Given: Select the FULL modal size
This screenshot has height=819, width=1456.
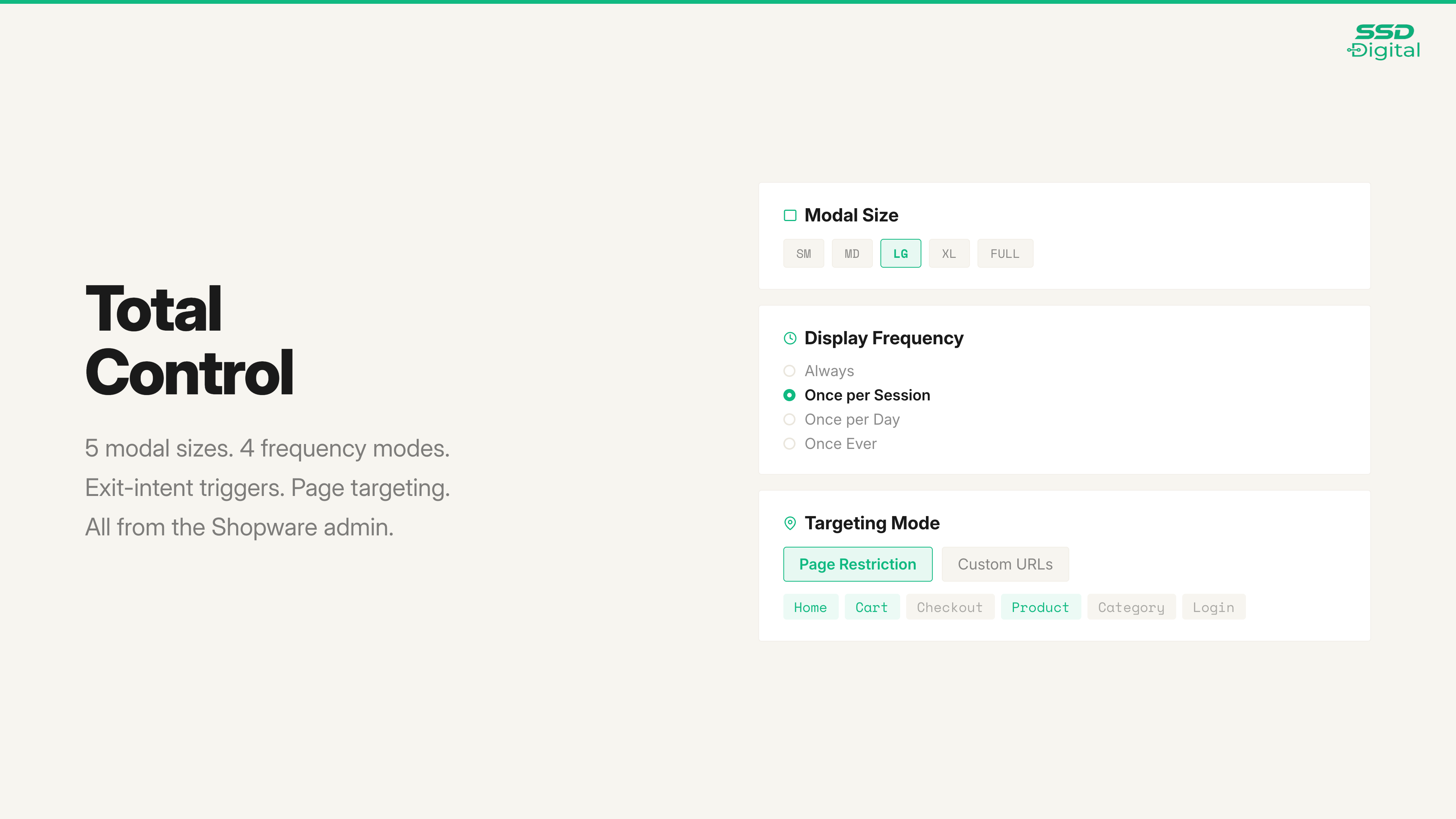Looking at the screenshot, I should 1004,254.
